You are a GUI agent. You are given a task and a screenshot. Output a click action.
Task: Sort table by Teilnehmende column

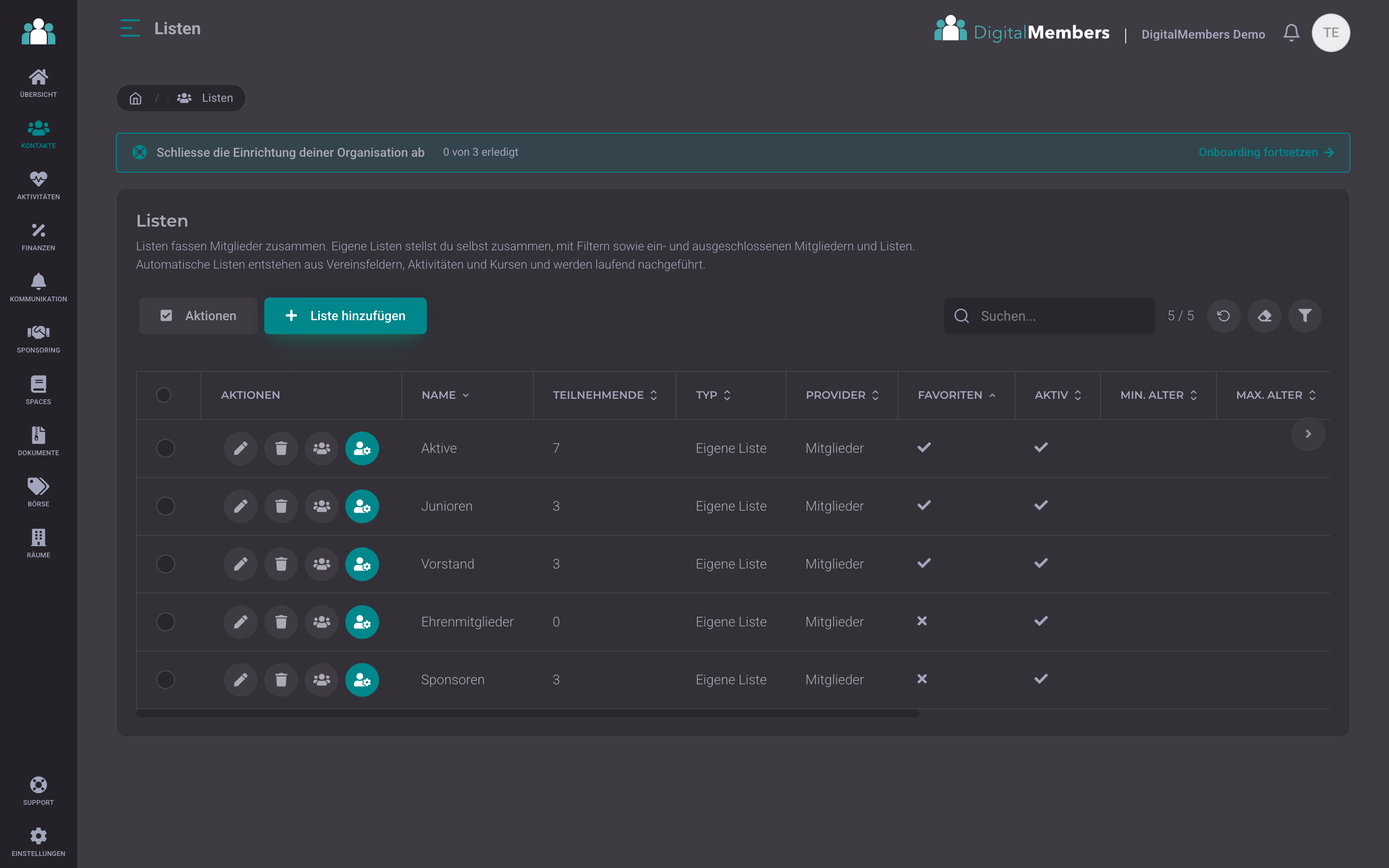[604, 395]
